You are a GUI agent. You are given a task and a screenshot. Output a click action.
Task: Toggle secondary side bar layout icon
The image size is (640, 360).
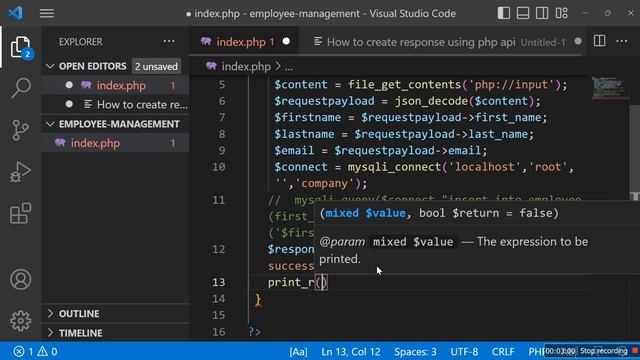[x=542, y=13]
